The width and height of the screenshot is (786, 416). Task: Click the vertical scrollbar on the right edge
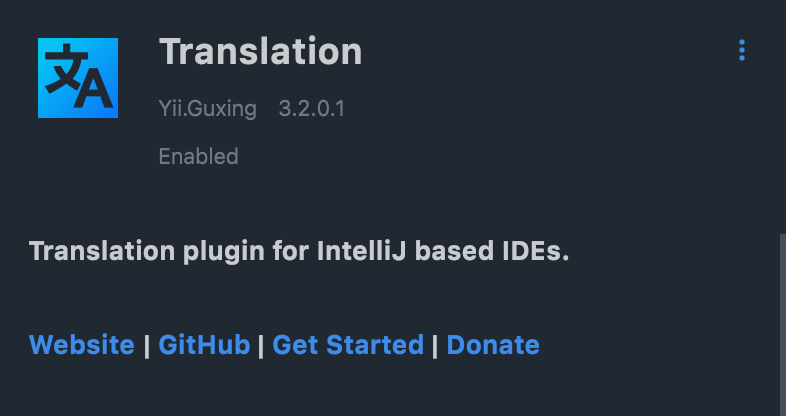781,320
